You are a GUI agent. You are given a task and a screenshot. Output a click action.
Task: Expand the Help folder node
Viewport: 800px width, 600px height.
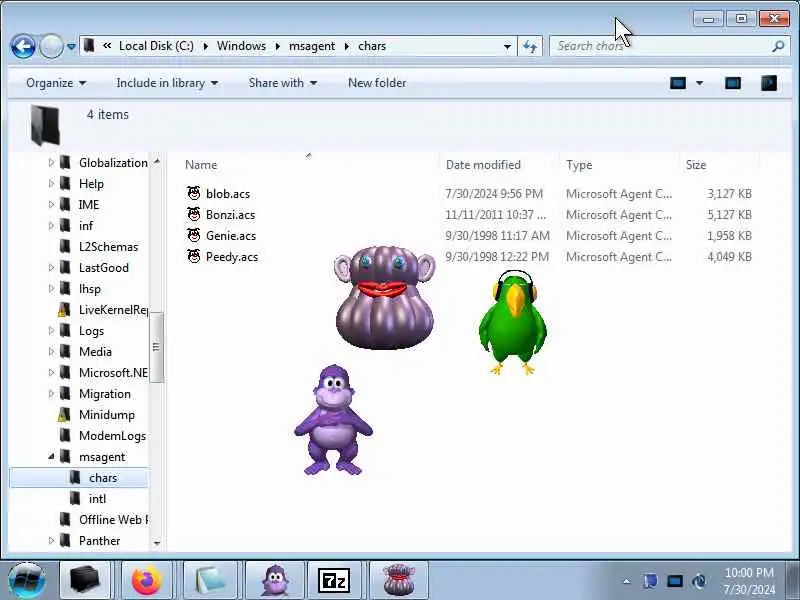(51, 183)
